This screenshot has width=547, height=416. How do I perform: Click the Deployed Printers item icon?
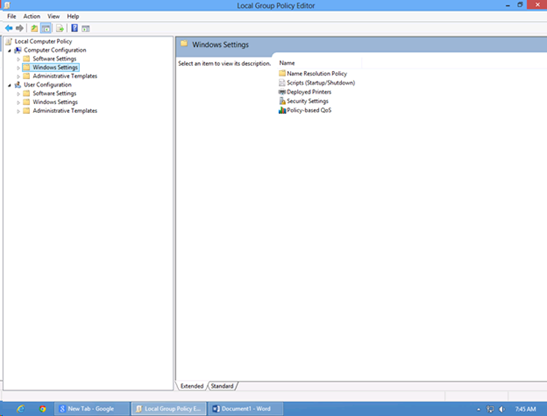(x=282, y=92)
